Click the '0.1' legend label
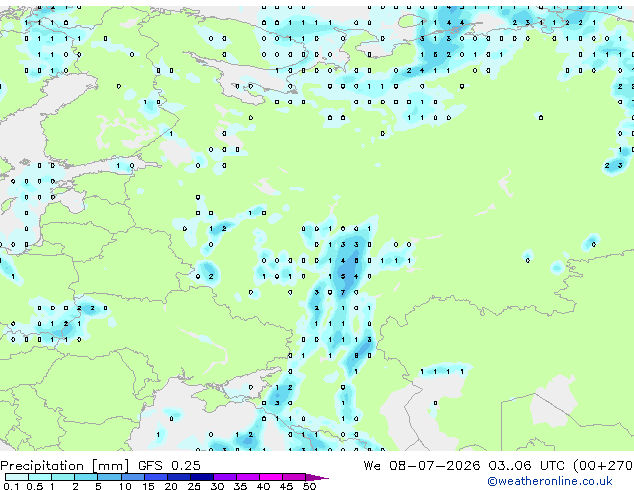Viewport: 634px width, 490px height. (12, 486)
